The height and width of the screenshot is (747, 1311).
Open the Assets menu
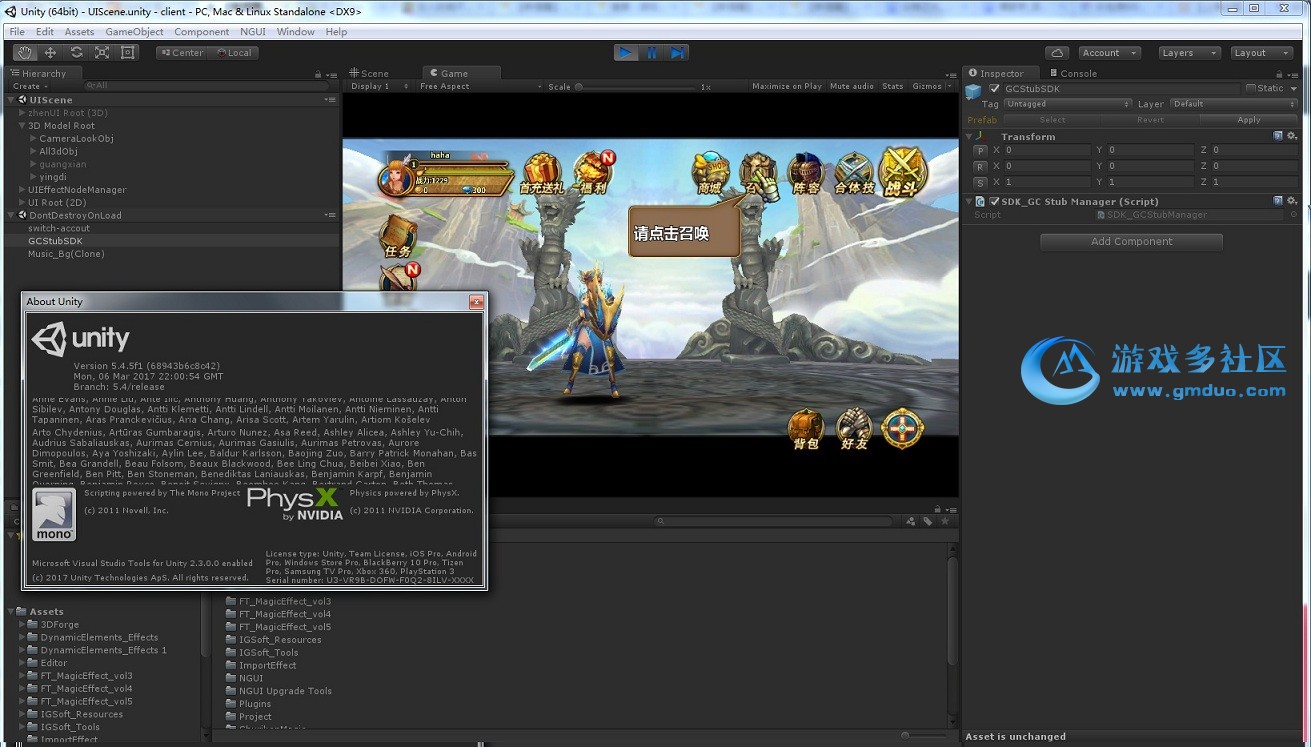point(79,32)
